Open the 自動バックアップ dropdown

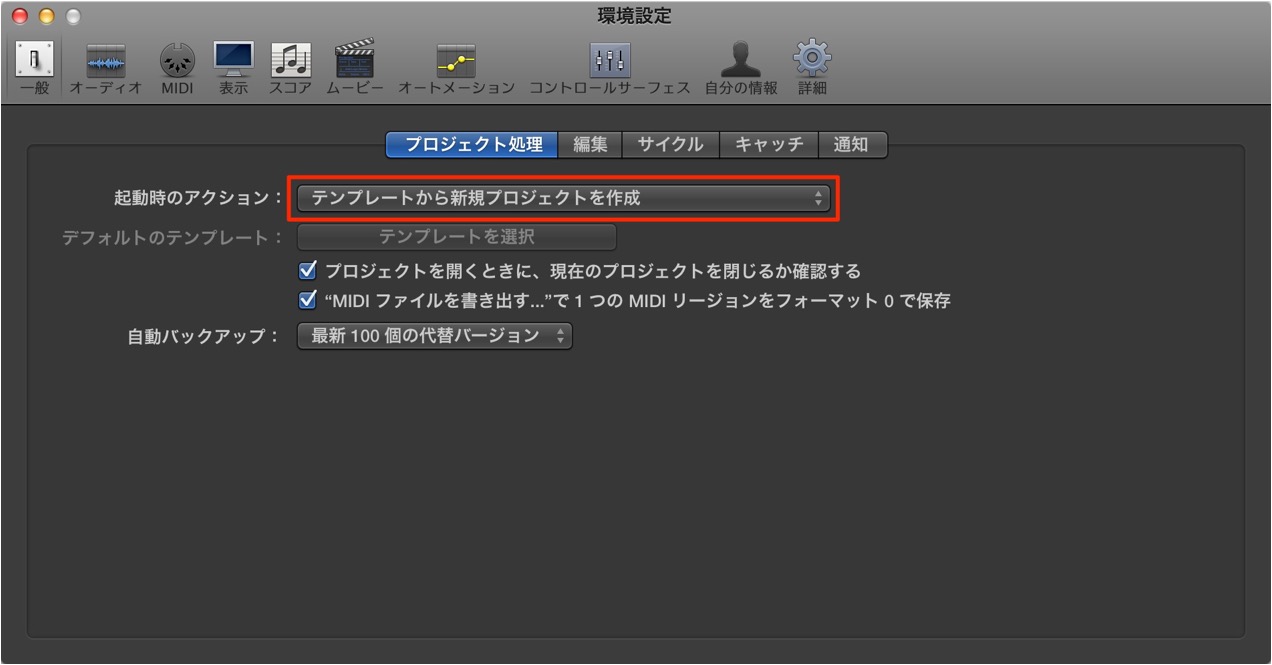click(x=435, y=336)
